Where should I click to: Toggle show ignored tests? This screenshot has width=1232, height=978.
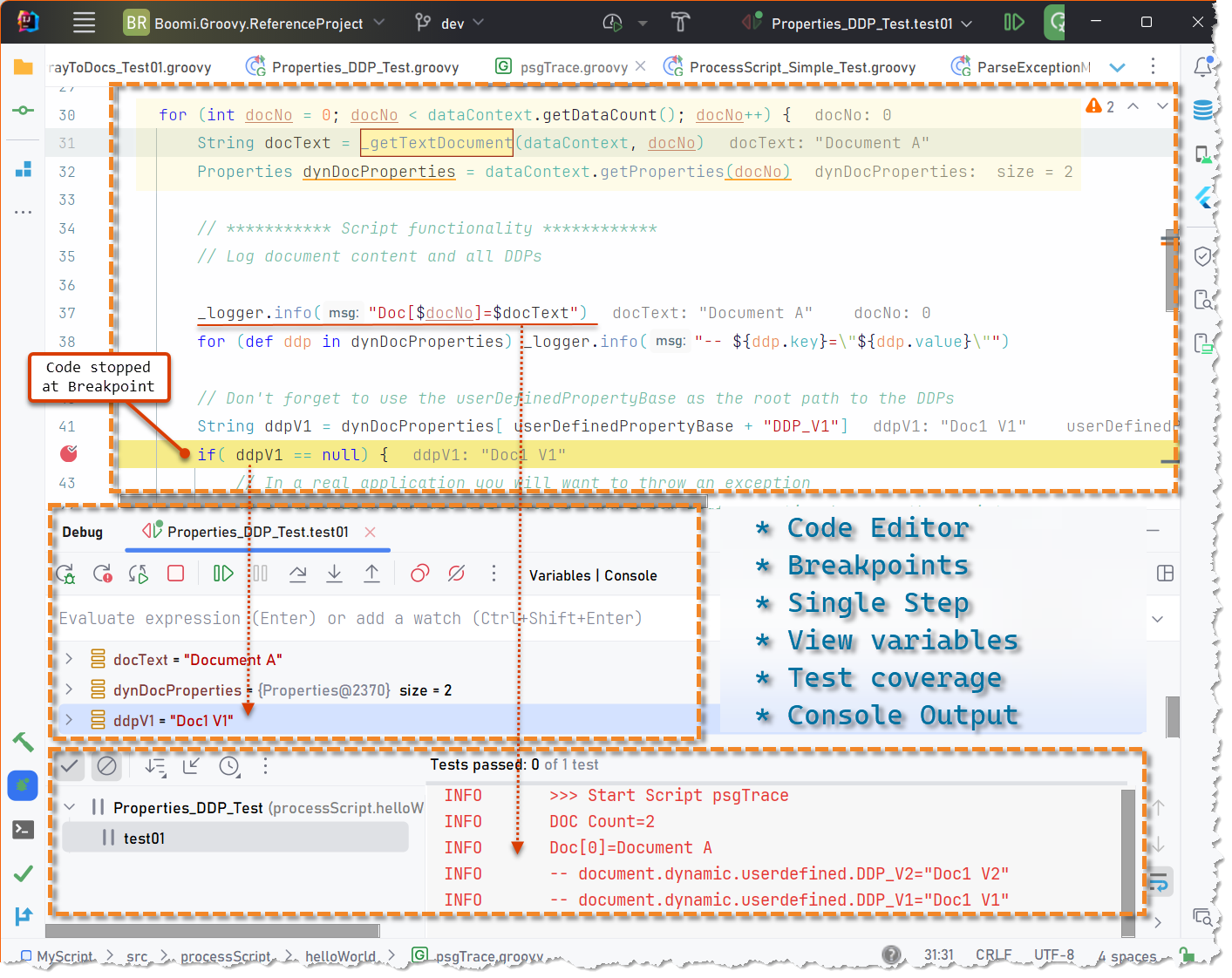(106, 766)
